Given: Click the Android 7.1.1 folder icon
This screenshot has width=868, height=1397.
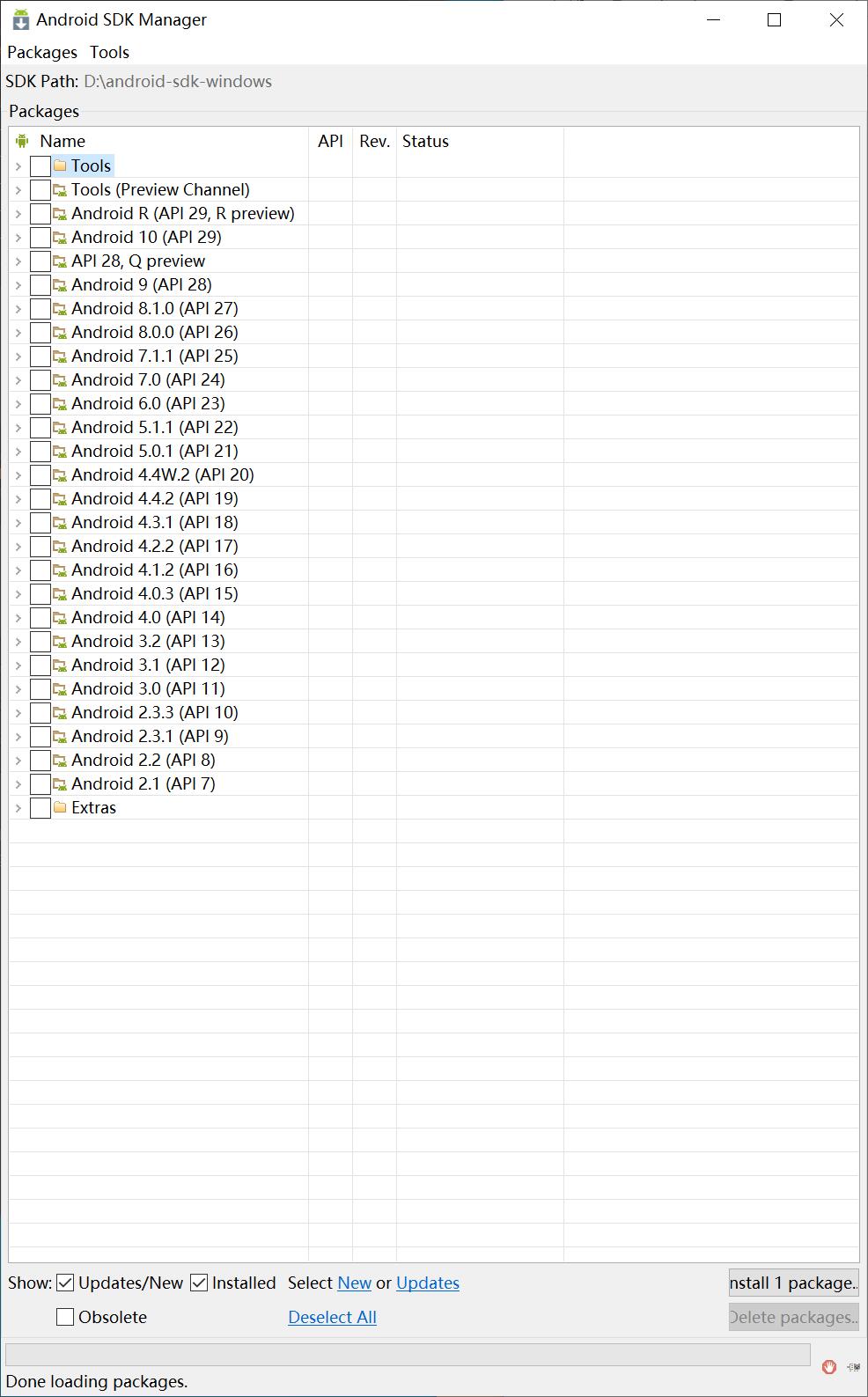Looking at the screenshot, I should pos(60,356).
